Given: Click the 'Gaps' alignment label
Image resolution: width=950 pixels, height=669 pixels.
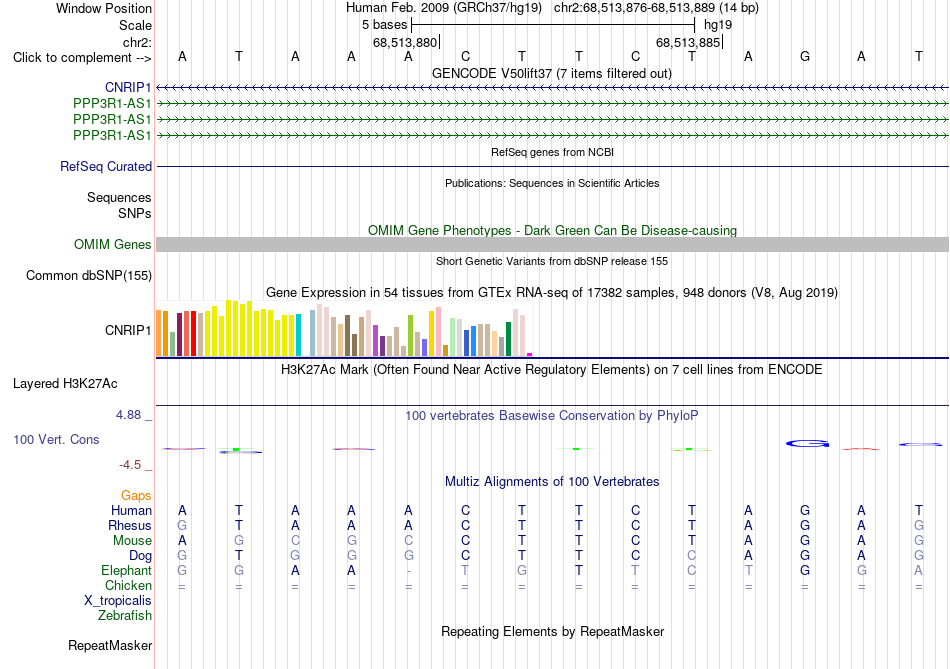Looking at the screenshot, I should [136, 496].
